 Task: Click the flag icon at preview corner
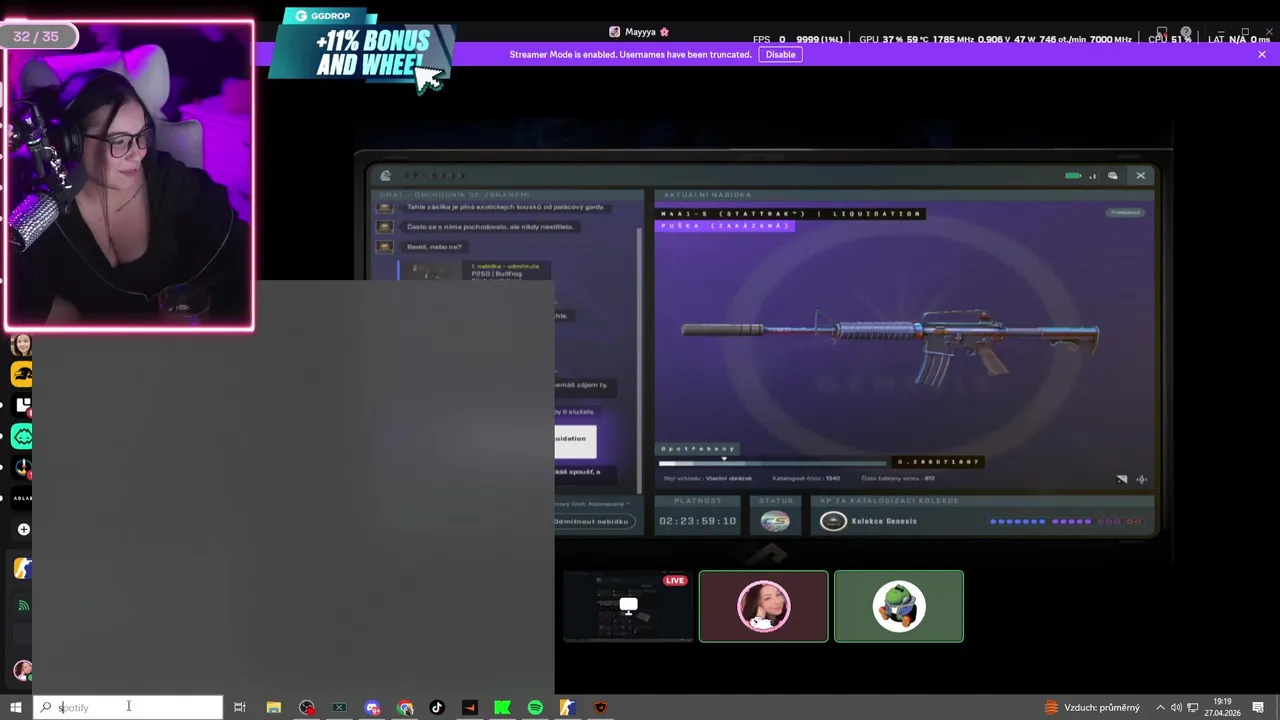point(1121,479)
